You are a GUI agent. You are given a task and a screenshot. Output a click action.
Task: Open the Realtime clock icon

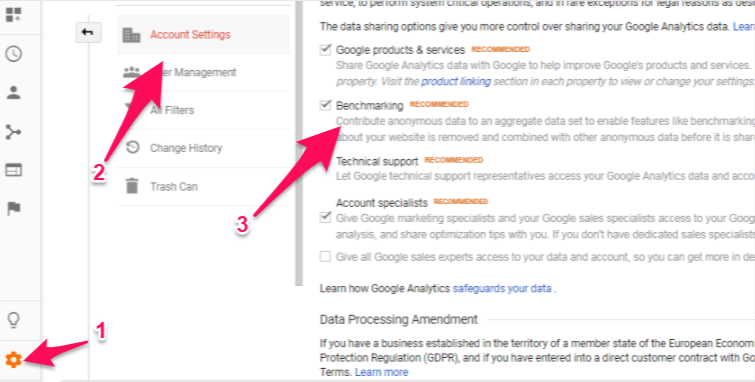pyautogui.click(x=13, y=54)
